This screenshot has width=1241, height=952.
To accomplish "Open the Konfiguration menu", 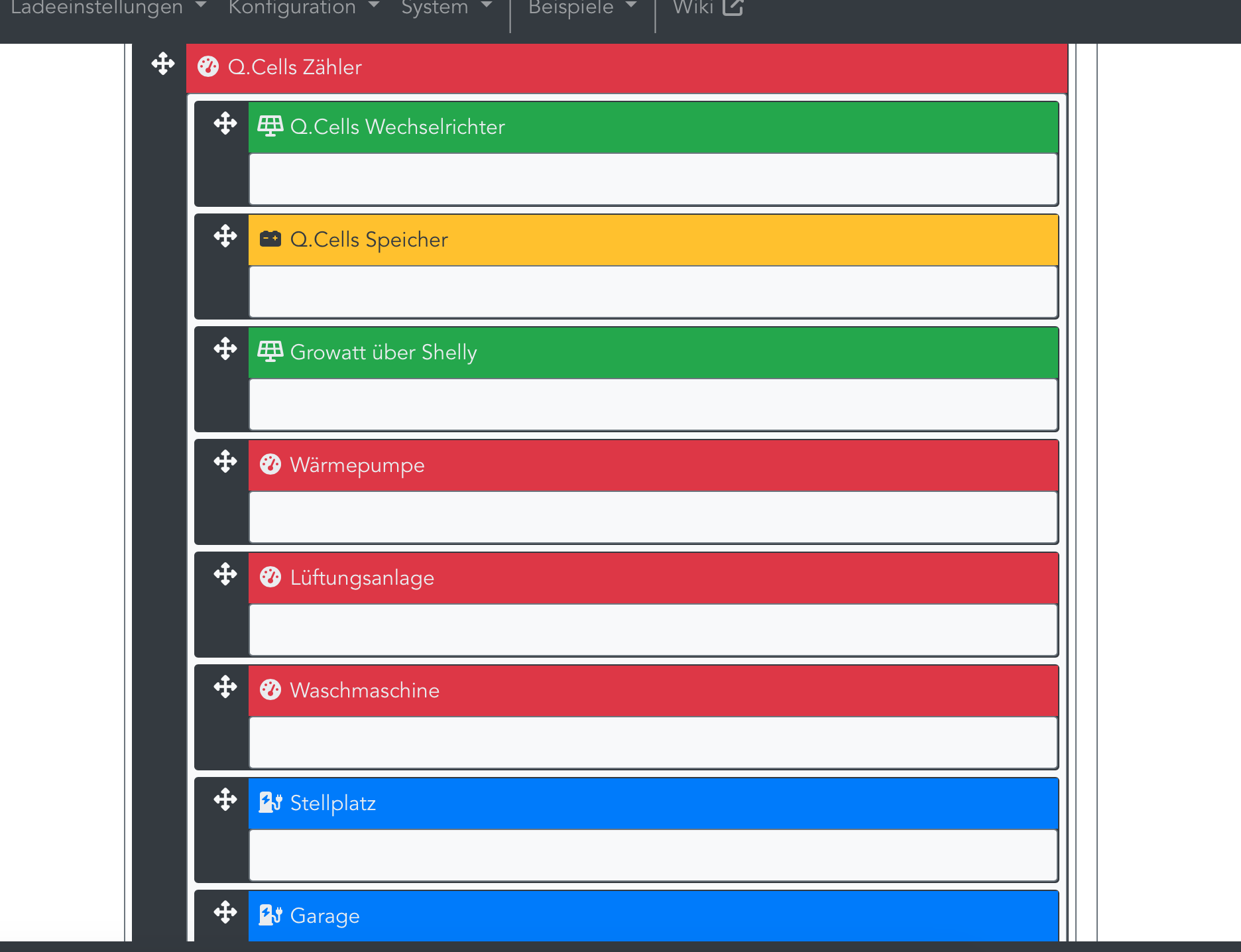I will [304, 7].
